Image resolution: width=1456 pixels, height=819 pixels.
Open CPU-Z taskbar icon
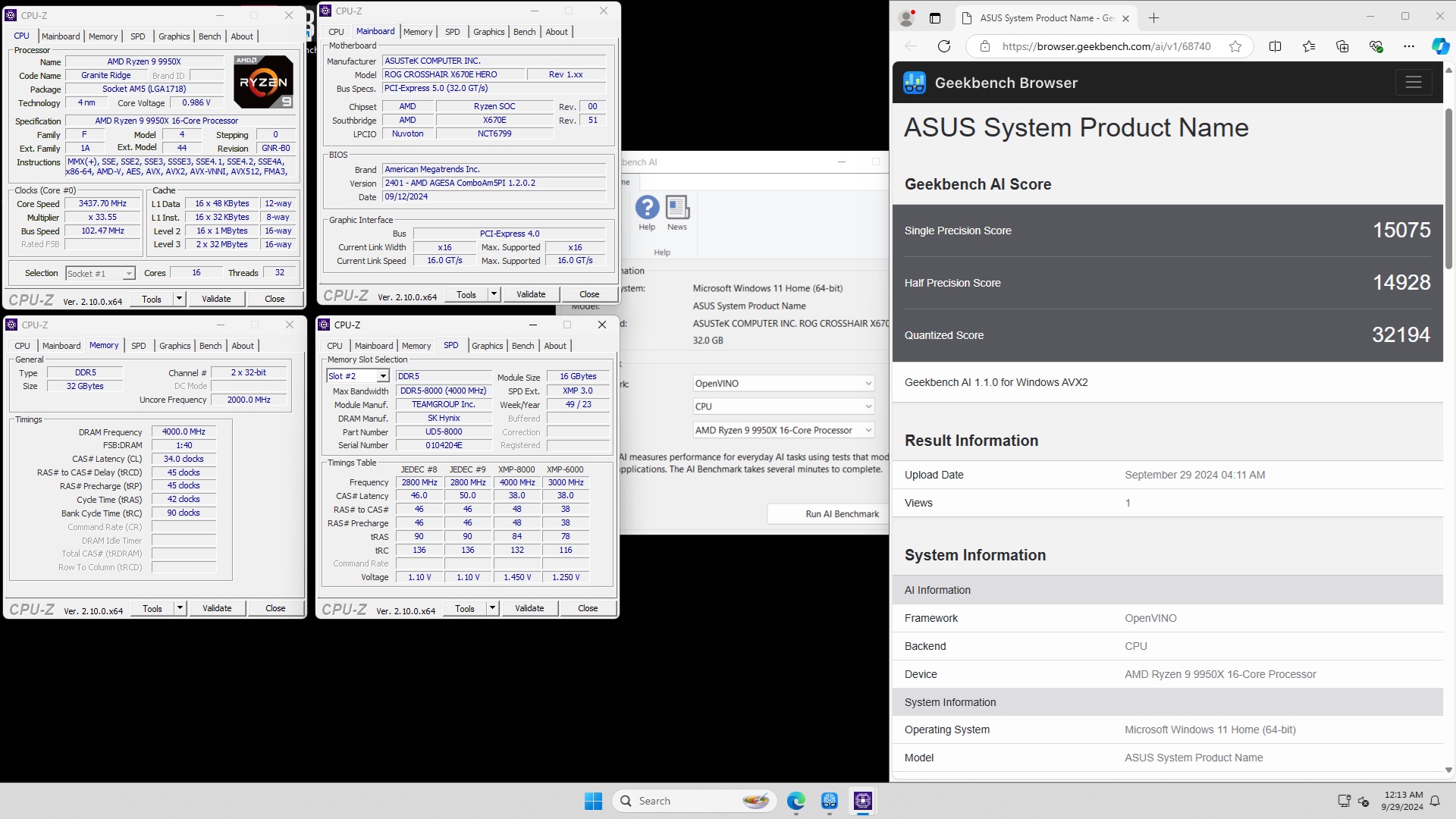tap(862, 801)
